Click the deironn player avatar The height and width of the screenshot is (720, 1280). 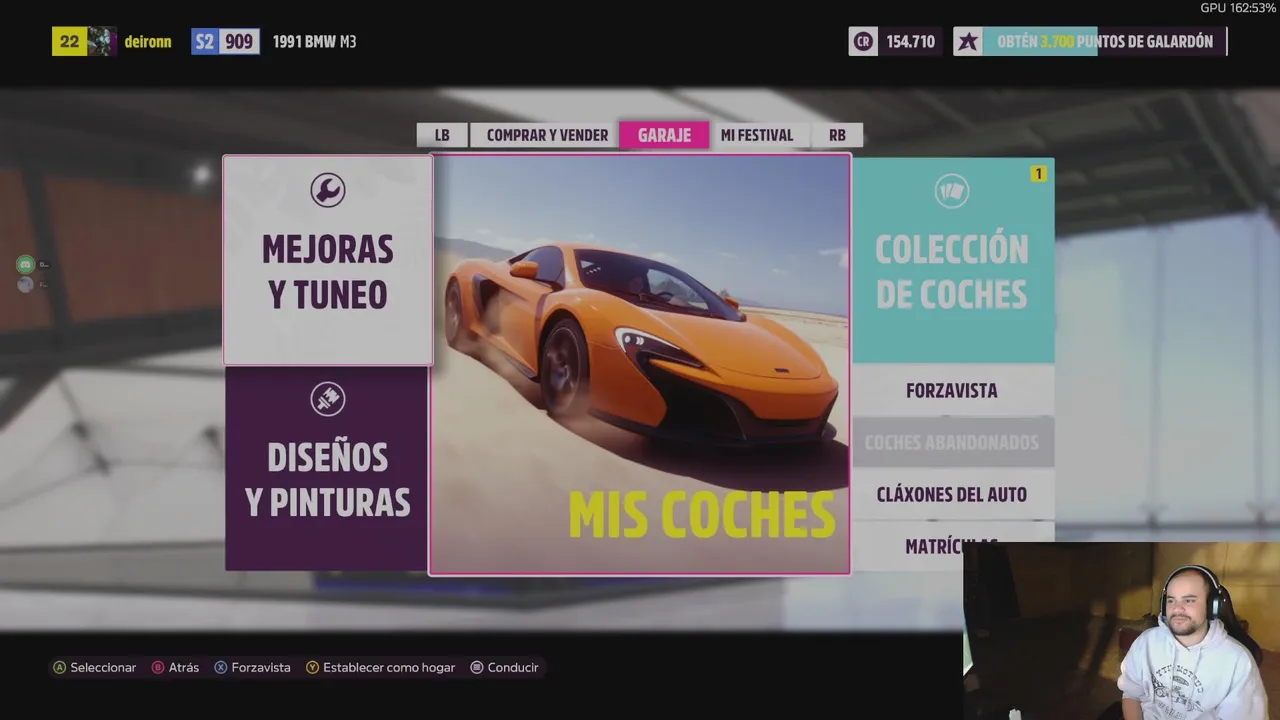102,41
